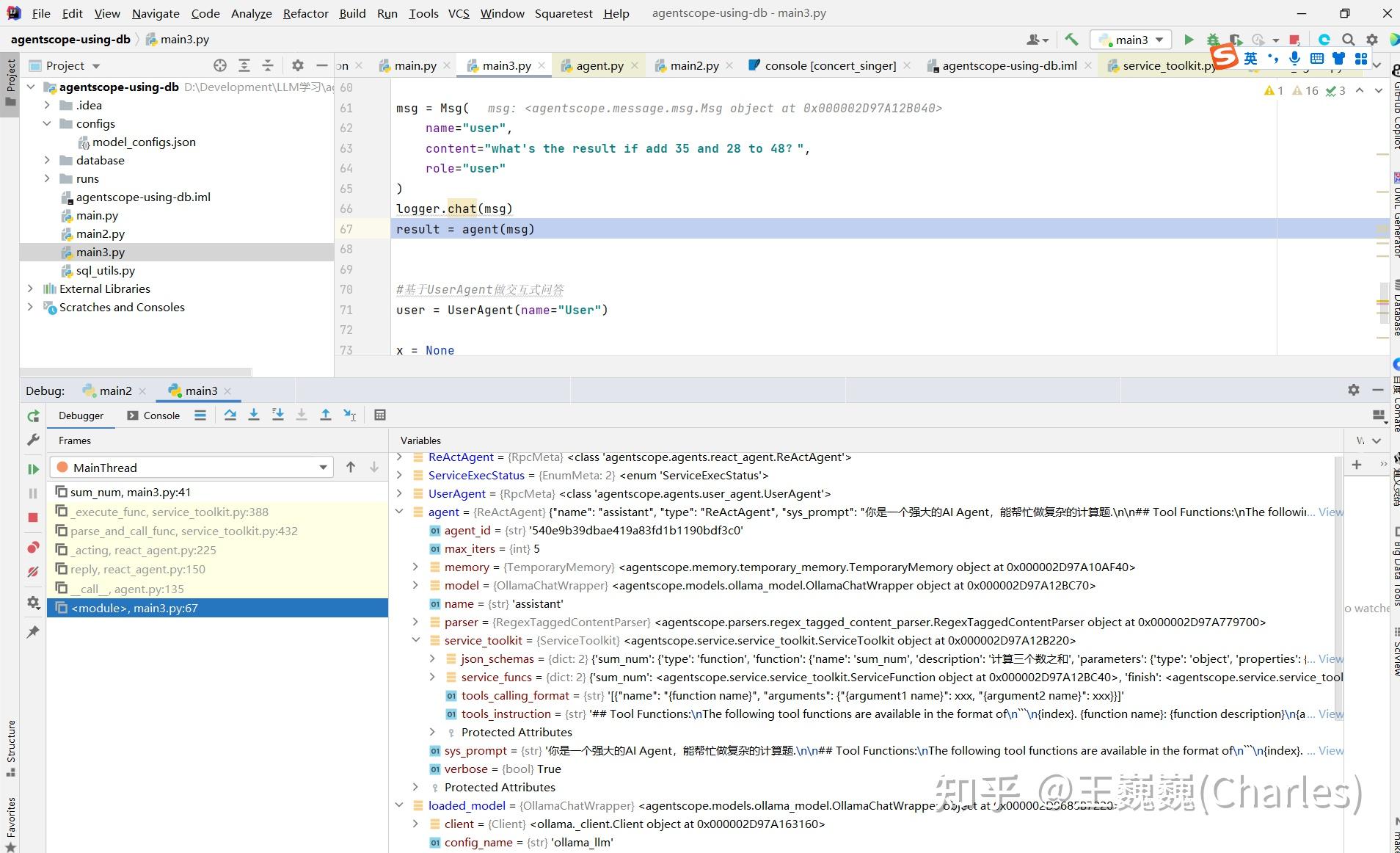The width and height of the screenshot is (1400, 853).
Task: Click the Step Out debugger icon
Action: (326, 415)
